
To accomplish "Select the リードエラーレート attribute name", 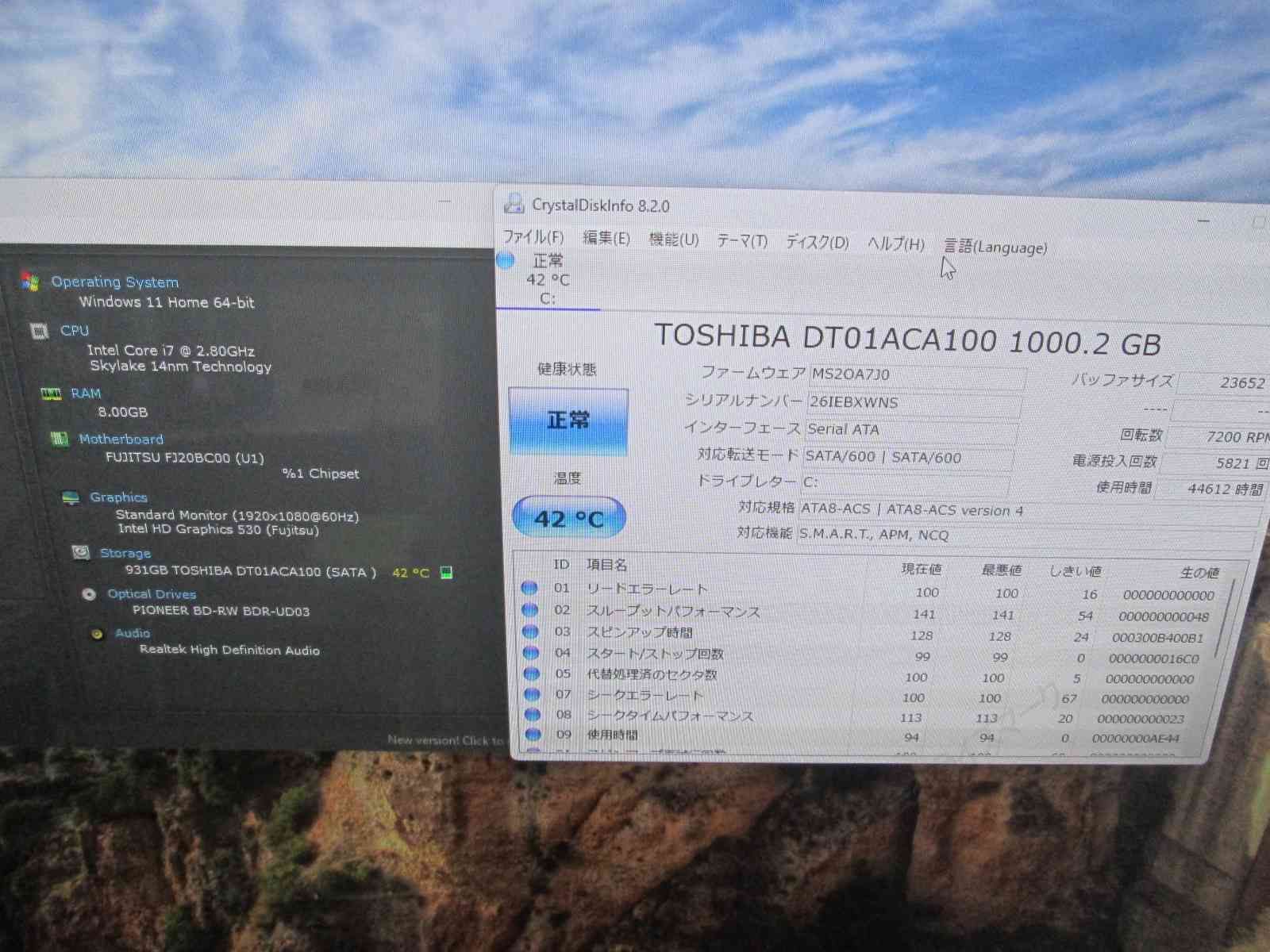I will [646, 589].
